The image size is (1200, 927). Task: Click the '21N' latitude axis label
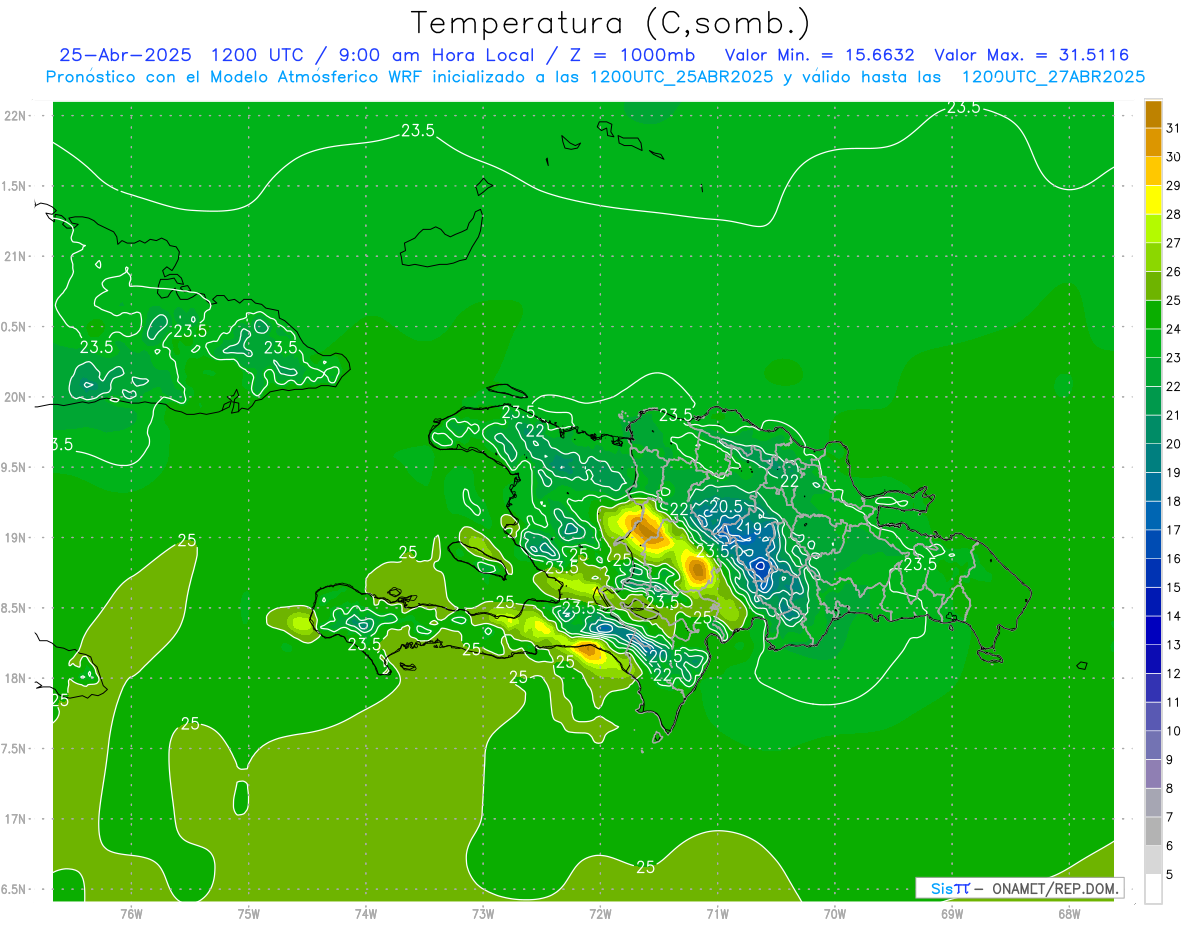[x=15, y=256]
